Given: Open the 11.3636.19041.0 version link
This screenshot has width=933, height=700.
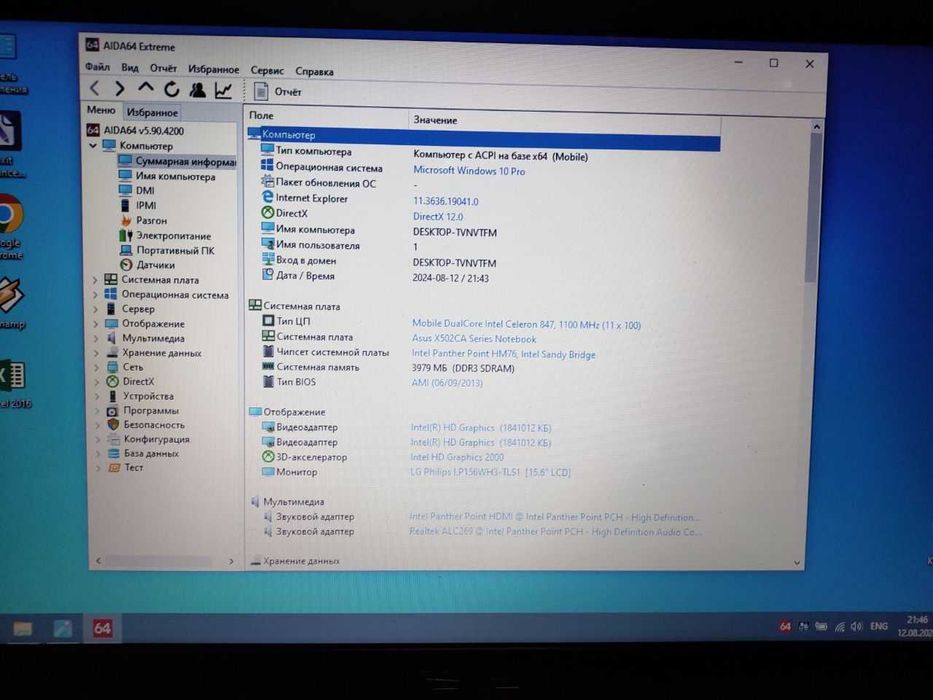Looking at the screenshot, I should [x=446, y=201].
